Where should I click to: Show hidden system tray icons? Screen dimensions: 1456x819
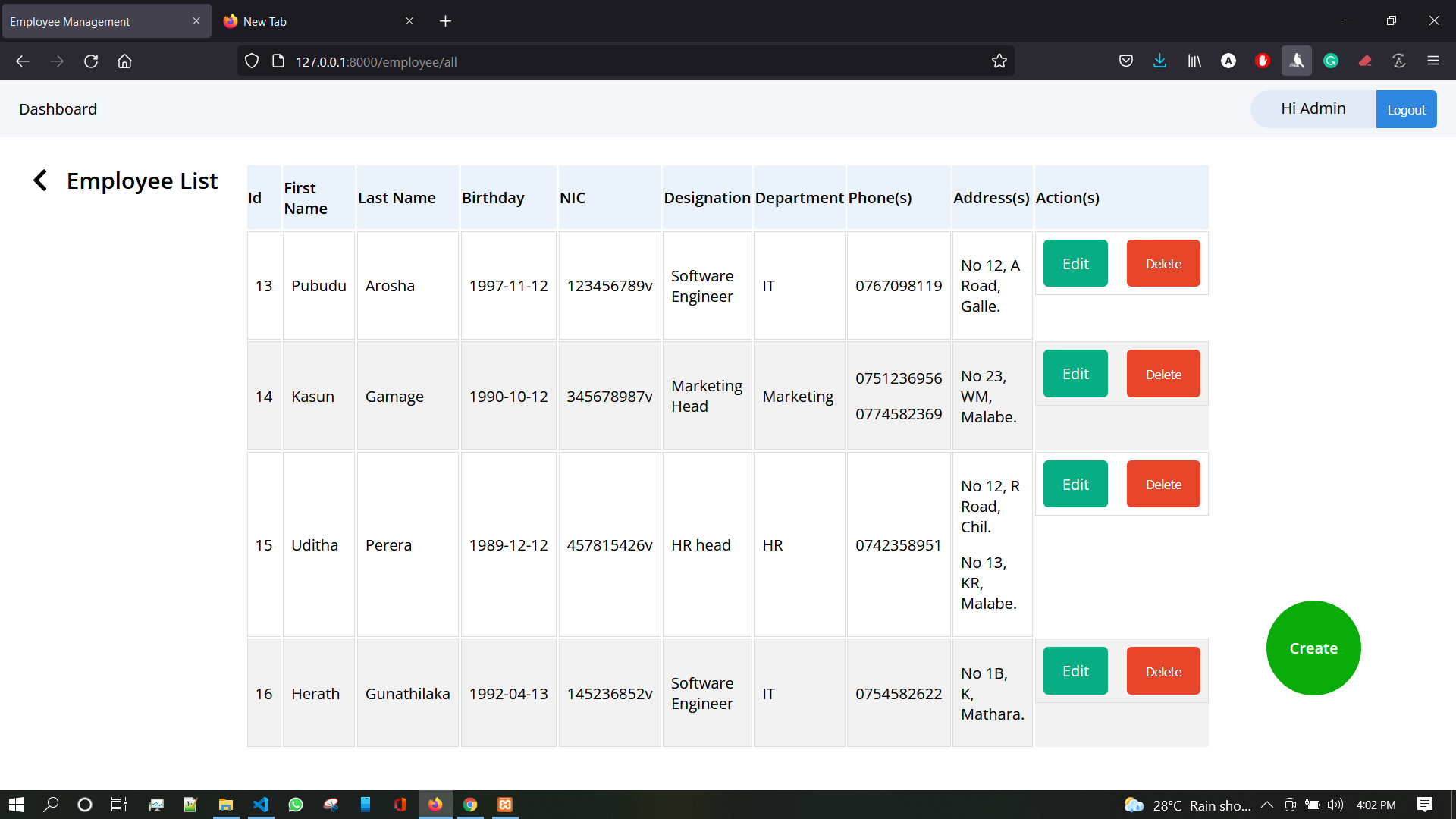(1266, 805)
